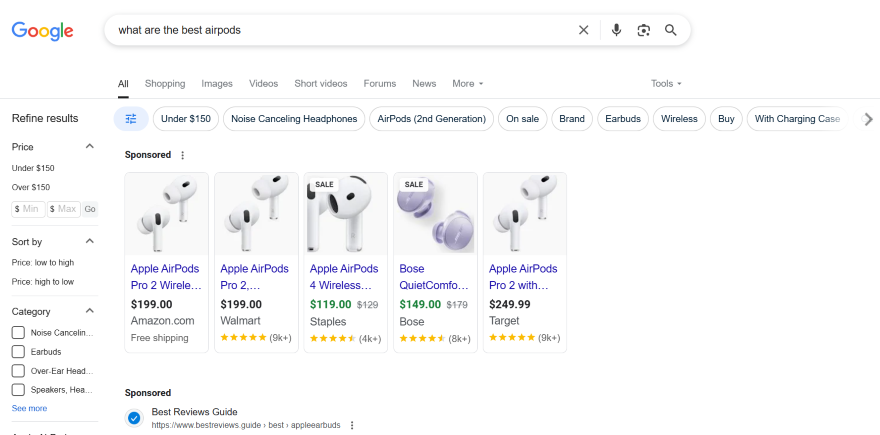Check the Earbuds category box
This screenshot has width=880, height=435.
coord(18,352)
